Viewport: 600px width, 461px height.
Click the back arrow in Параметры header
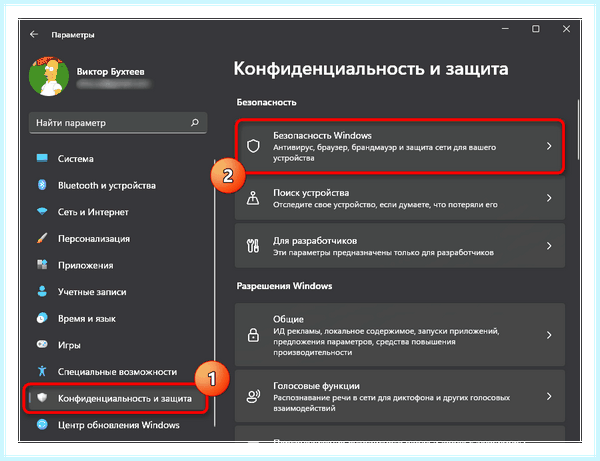[34, 34]
